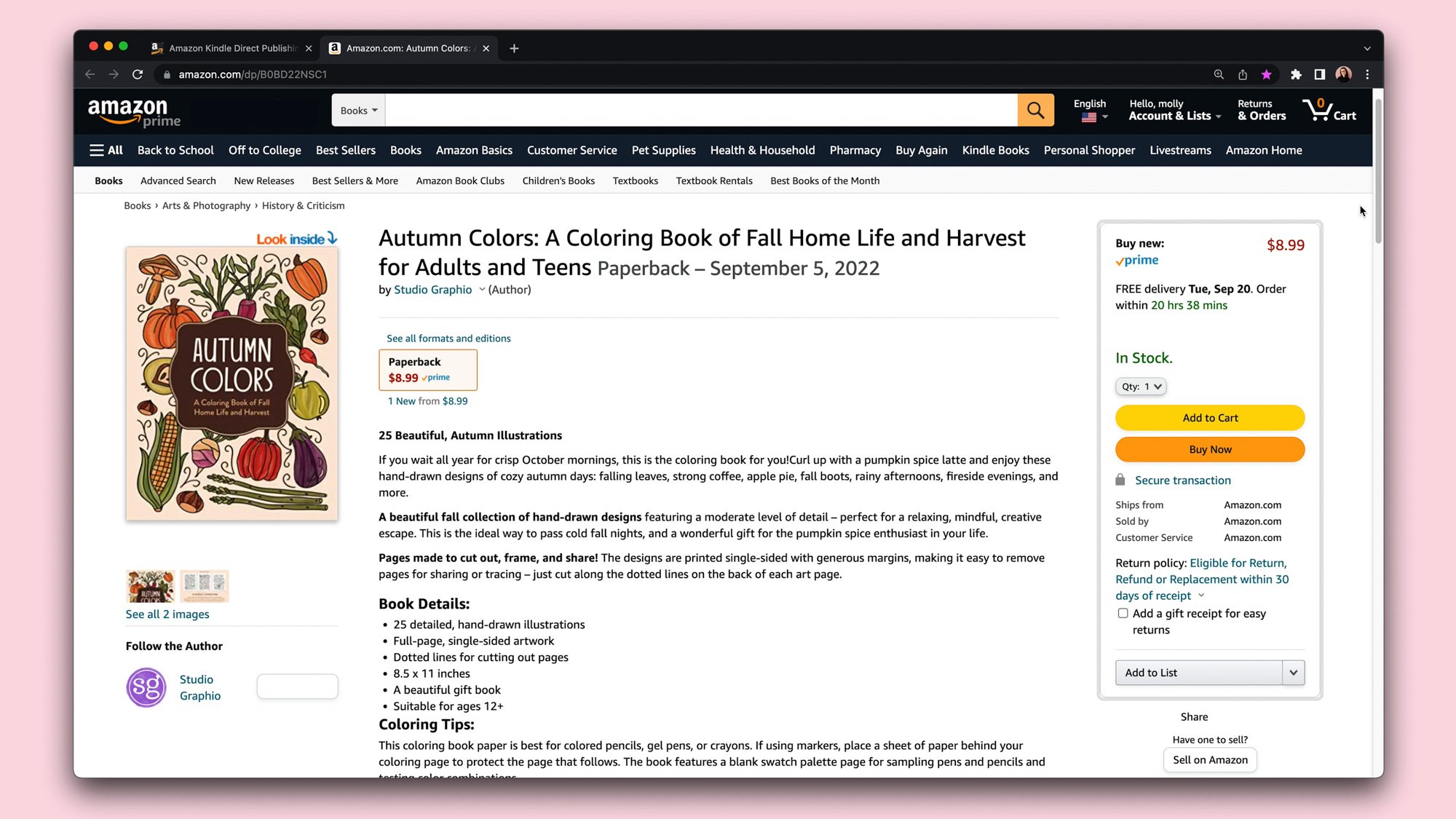Open the All hamburger menu

106,151
